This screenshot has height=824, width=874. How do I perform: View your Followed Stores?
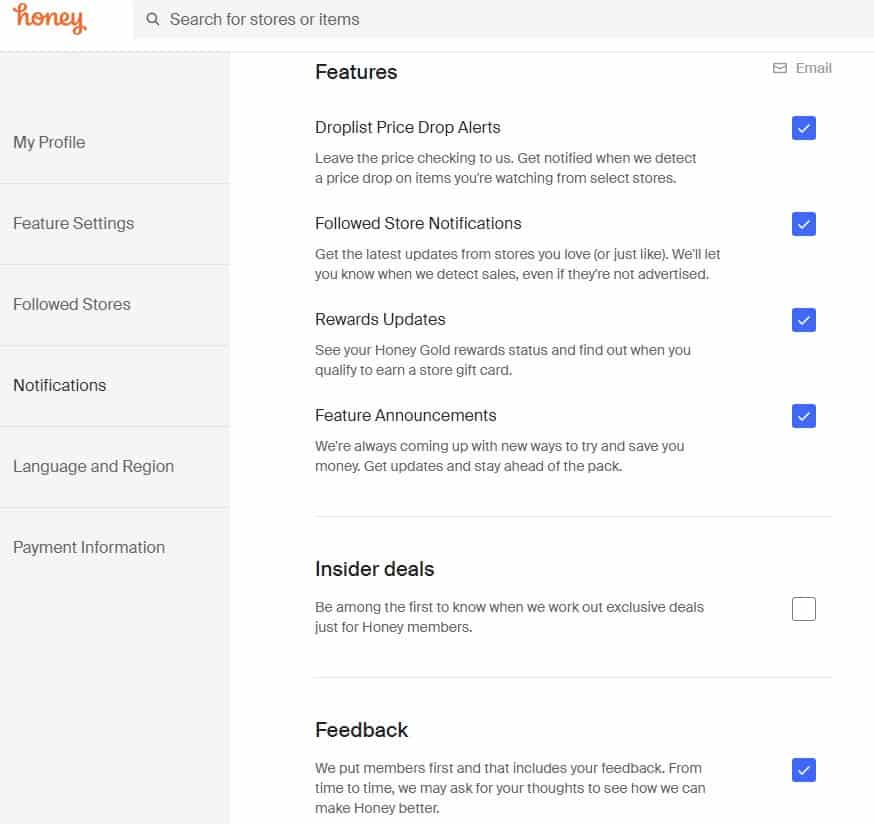pos(72,304)
